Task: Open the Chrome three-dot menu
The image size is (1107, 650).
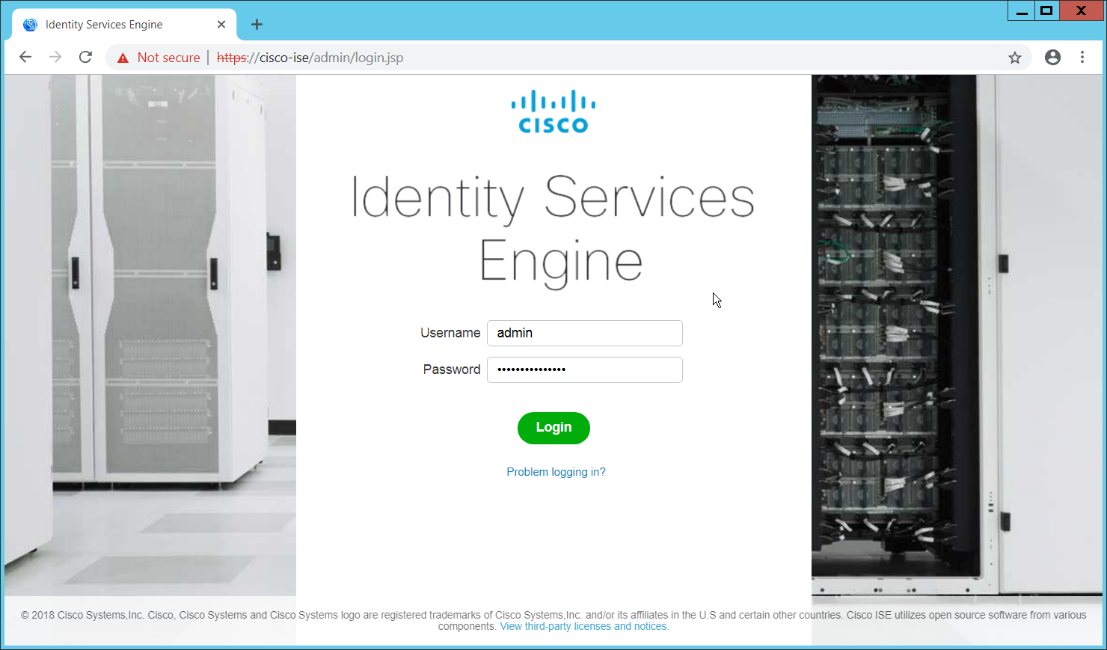Action: [x=1082, y=58]
